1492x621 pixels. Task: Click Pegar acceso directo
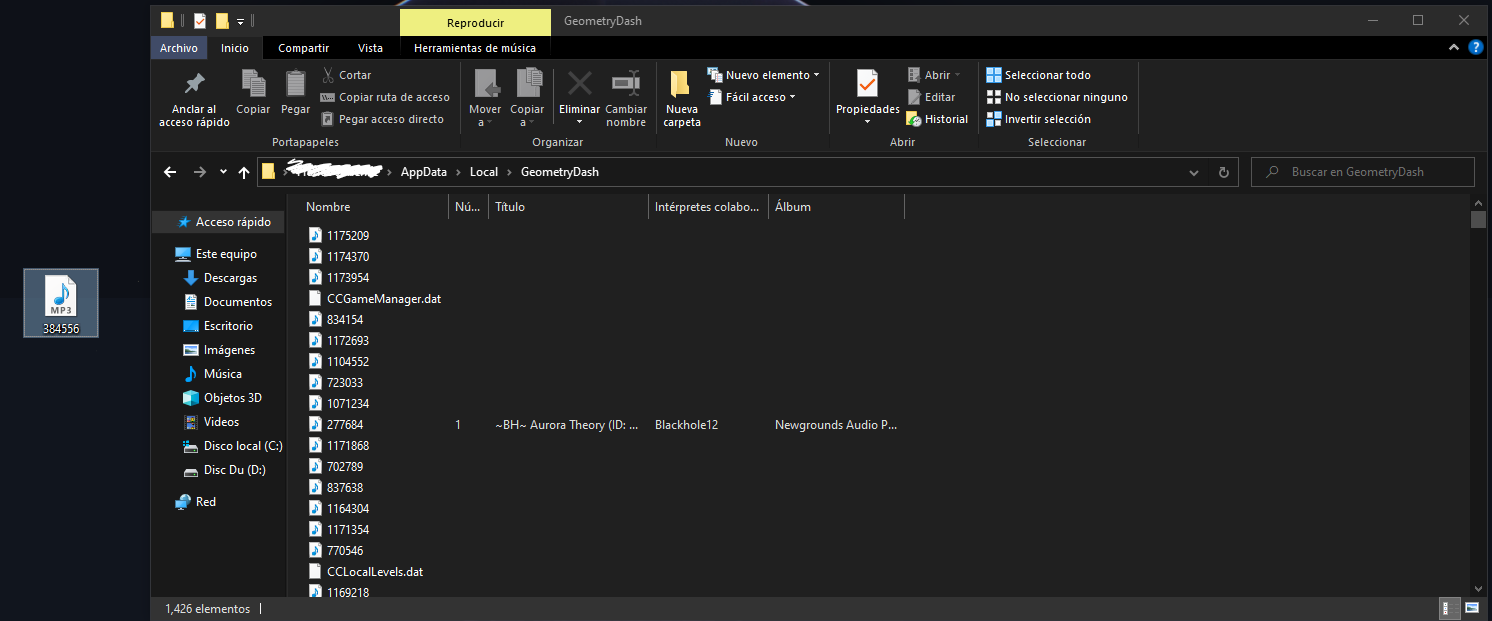pos(382,119)
